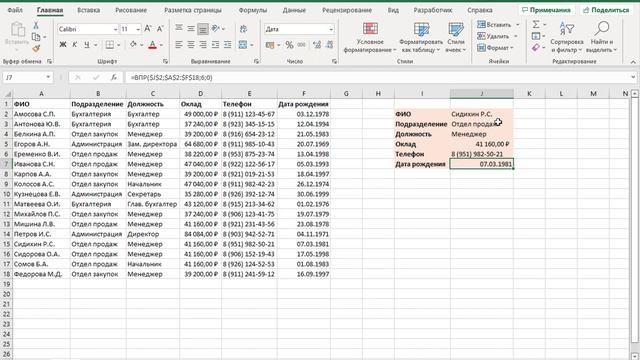Align text to top of cell
This screenshot has width=640, height=360.
[x=179, y=28]
